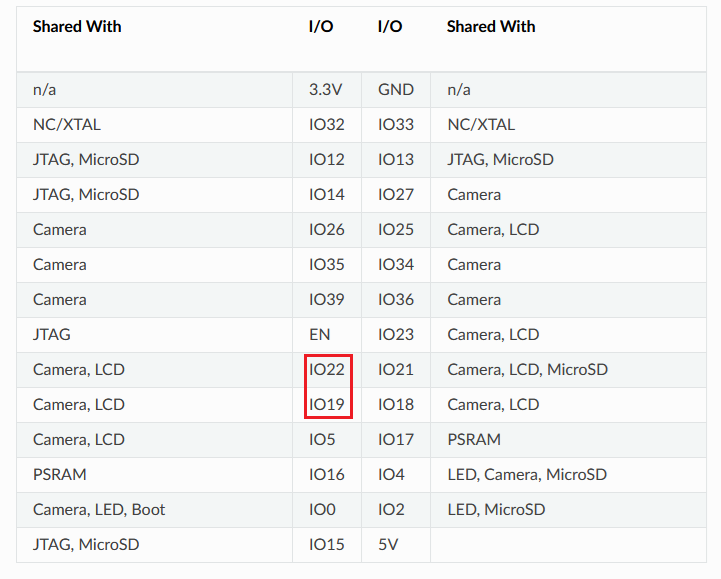721x579 pixels.
Task: Select the GND cell
Action: coord(396,90)
